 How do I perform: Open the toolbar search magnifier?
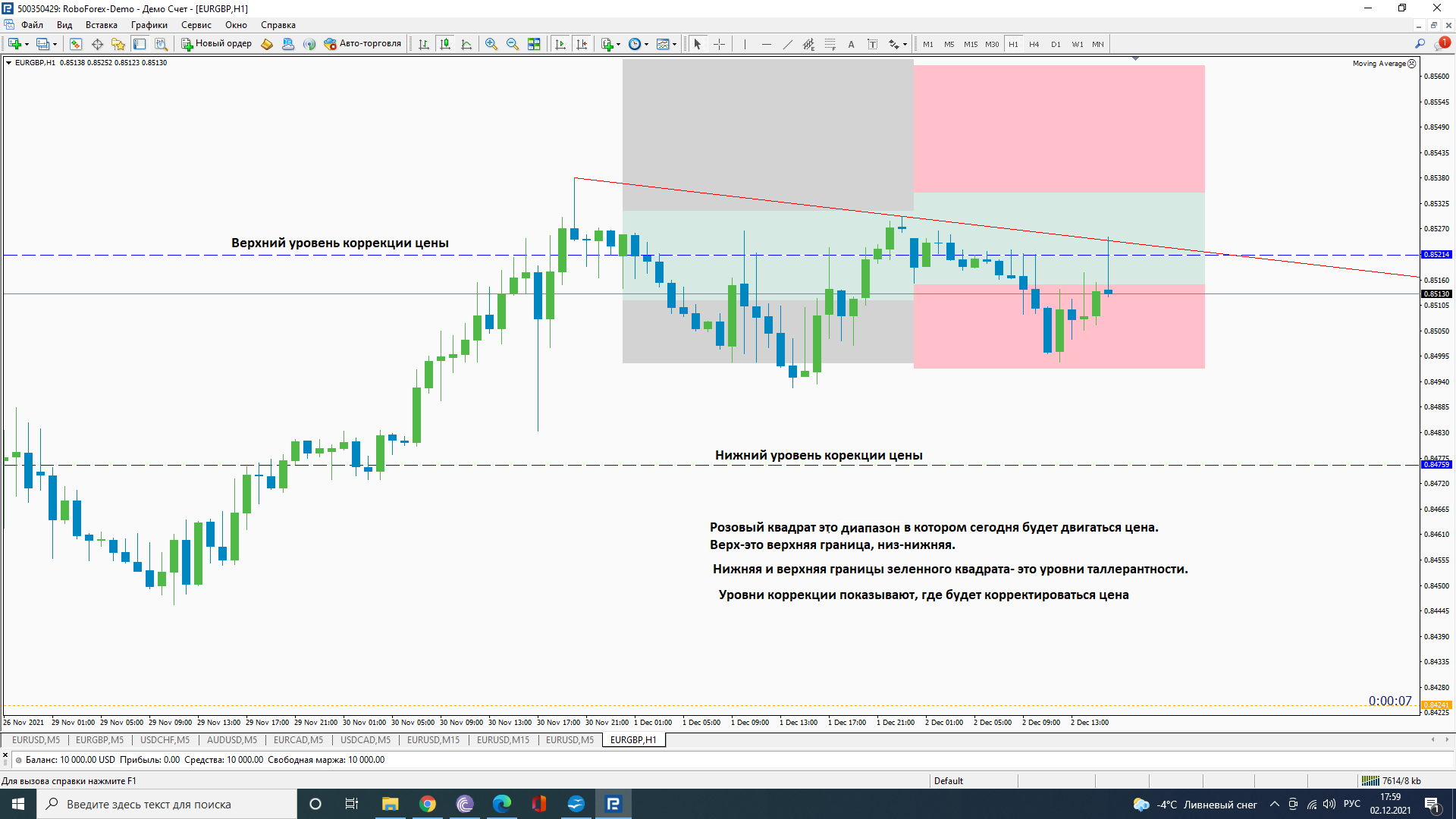(x=1420, y=44)
